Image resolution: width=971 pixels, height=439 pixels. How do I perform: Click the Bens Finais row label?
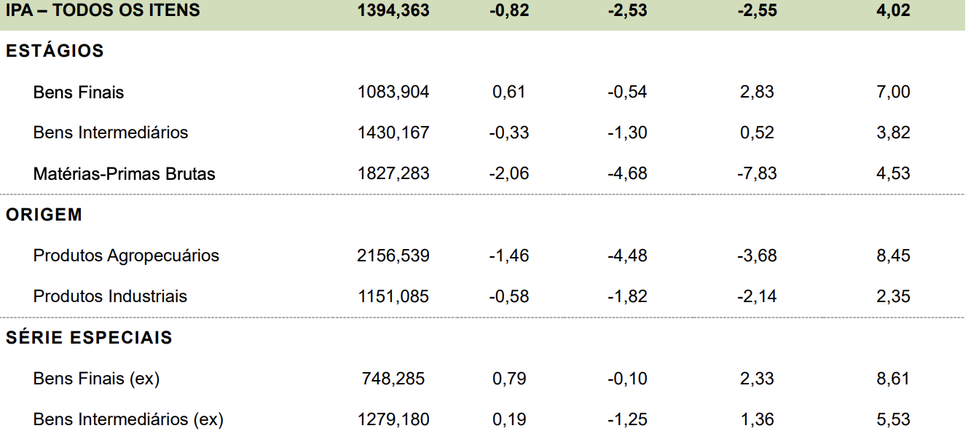point(79,92)
